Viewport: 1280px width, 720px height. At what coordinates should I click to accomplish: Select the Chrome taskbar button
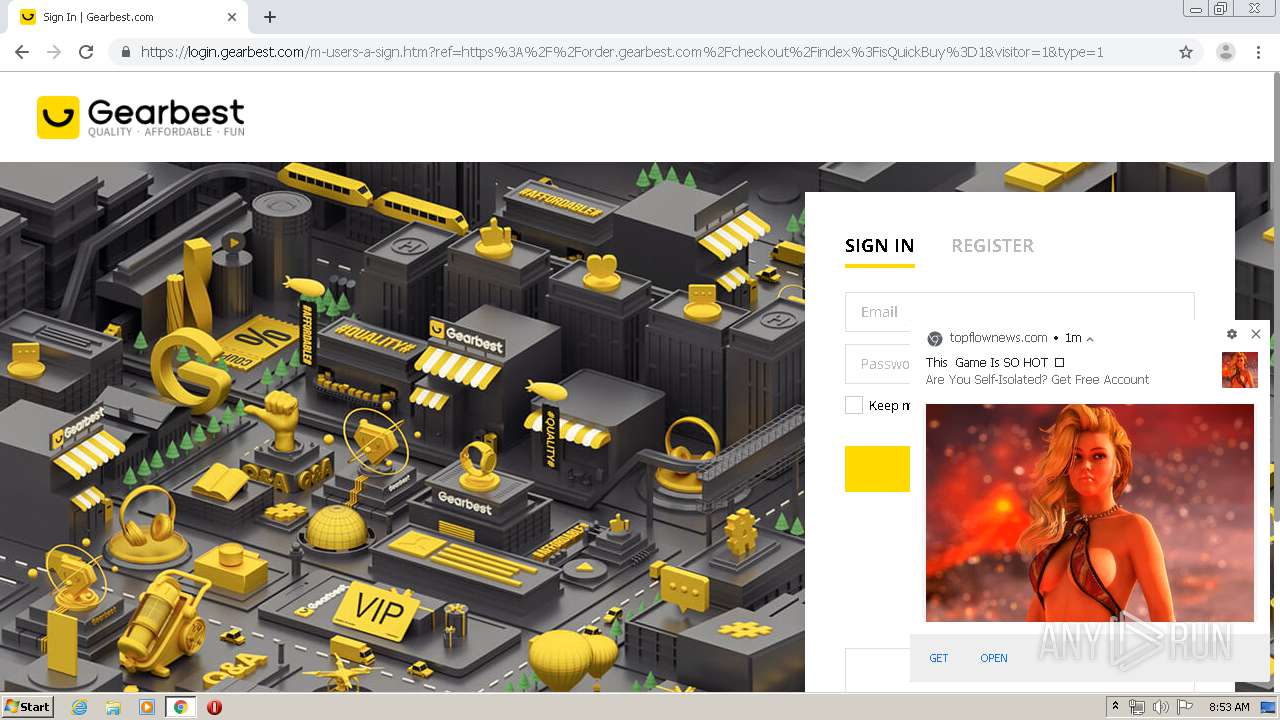point(181,707)
